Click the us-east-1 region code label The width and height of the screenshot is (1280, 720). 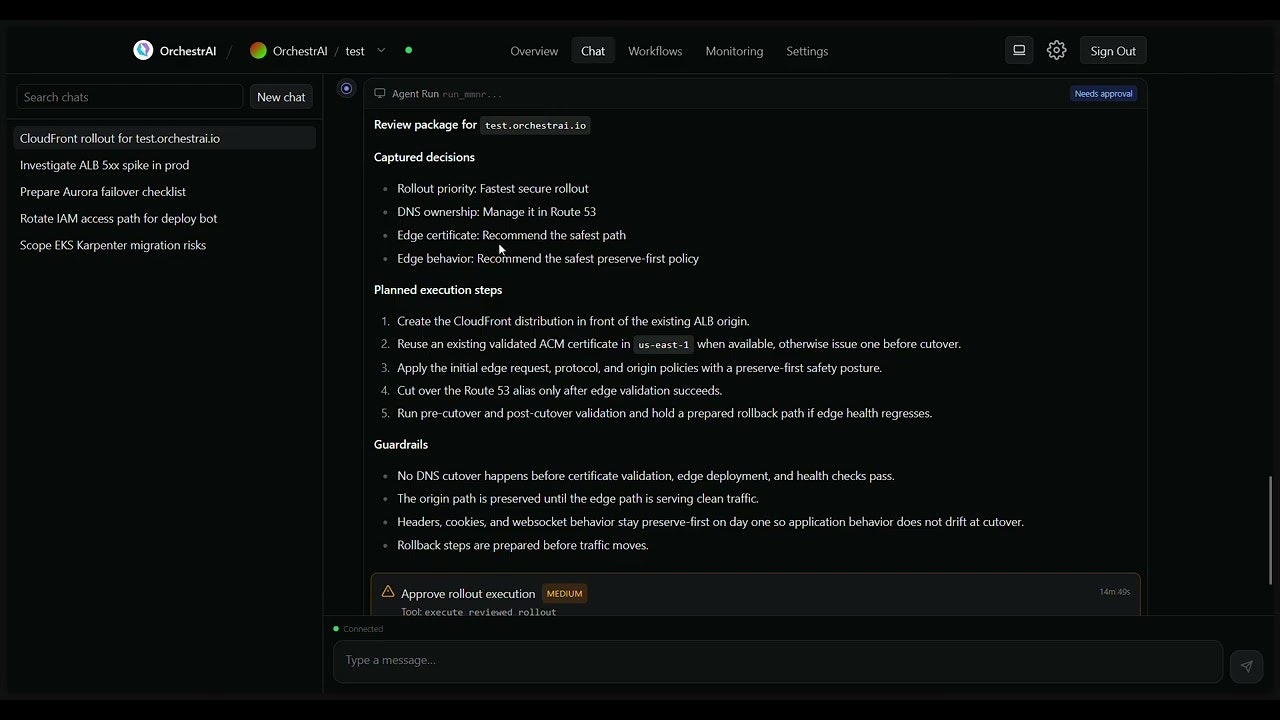(663, 344)
